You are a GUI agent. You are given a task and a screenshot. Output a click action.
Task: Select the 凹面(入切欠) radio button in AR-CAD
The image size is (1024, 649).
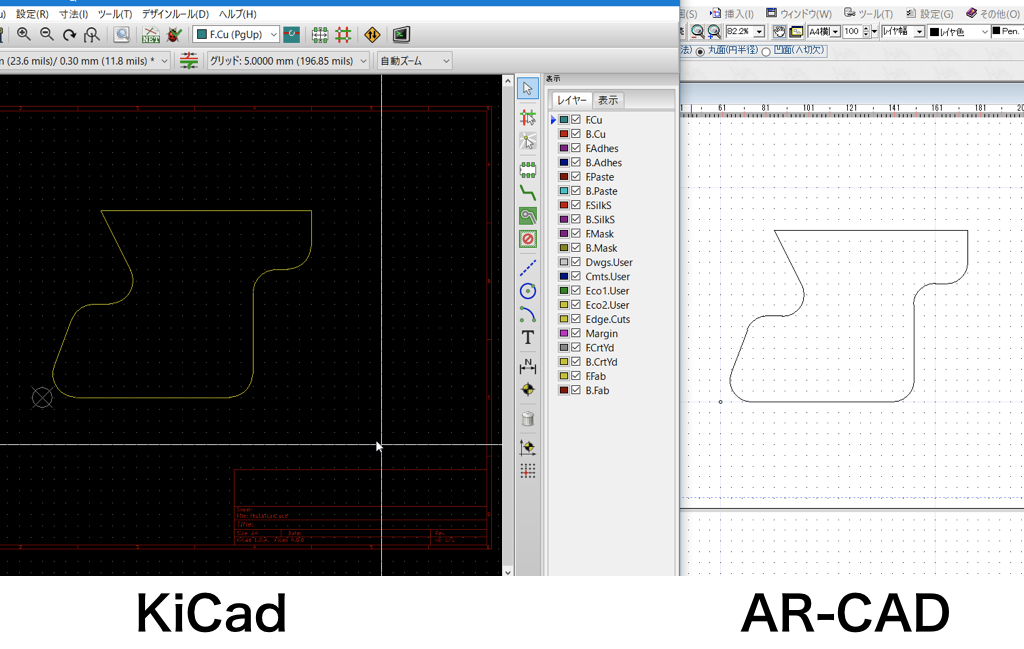pyautogui.click(x=766, y=52)
